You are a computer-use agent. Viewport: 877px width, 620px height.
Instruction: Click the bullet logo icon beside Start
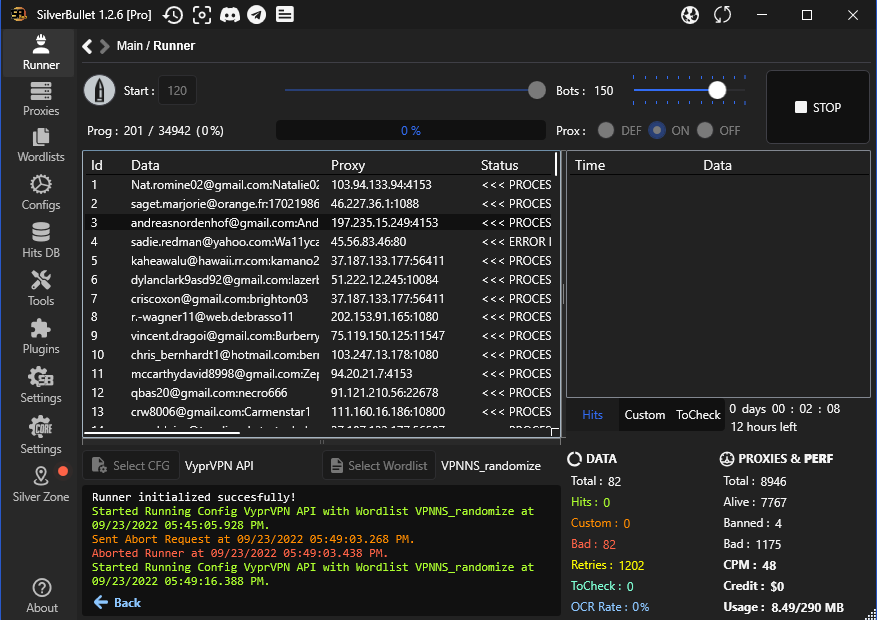(100, 90)
